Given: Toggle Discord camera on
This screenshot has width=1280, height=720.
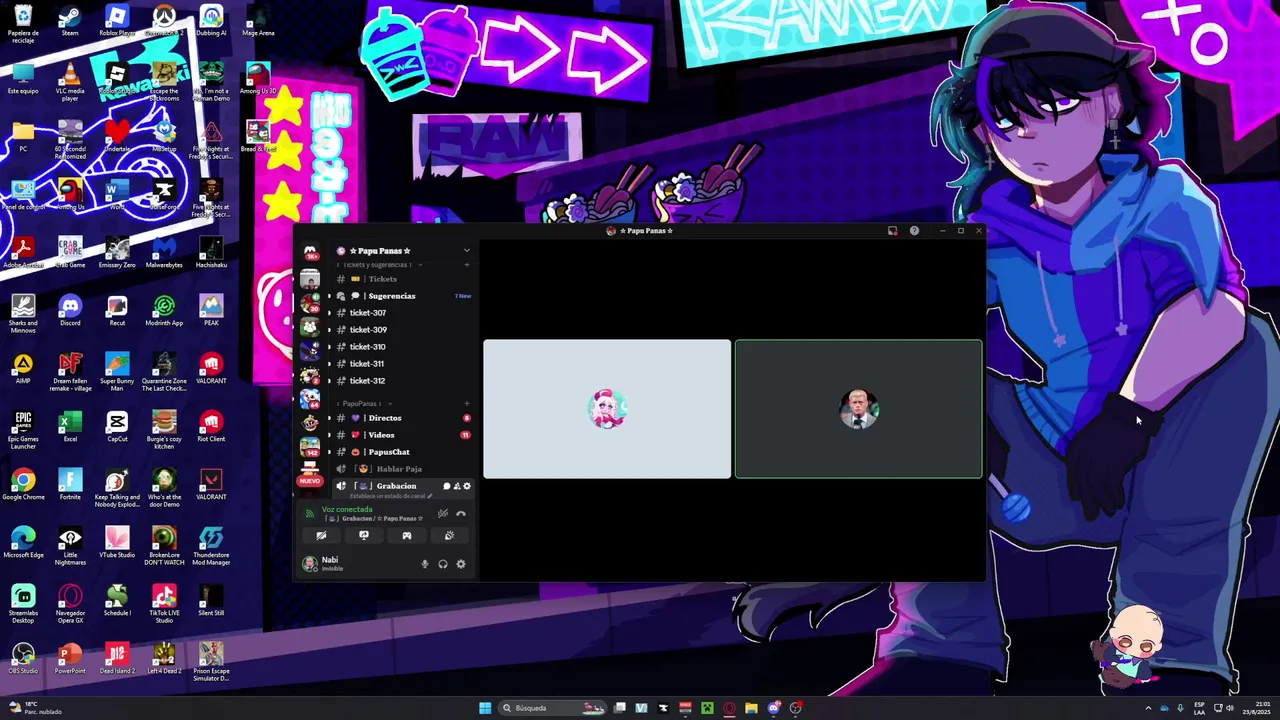Looking at the screenshot, I should point(321,536).
